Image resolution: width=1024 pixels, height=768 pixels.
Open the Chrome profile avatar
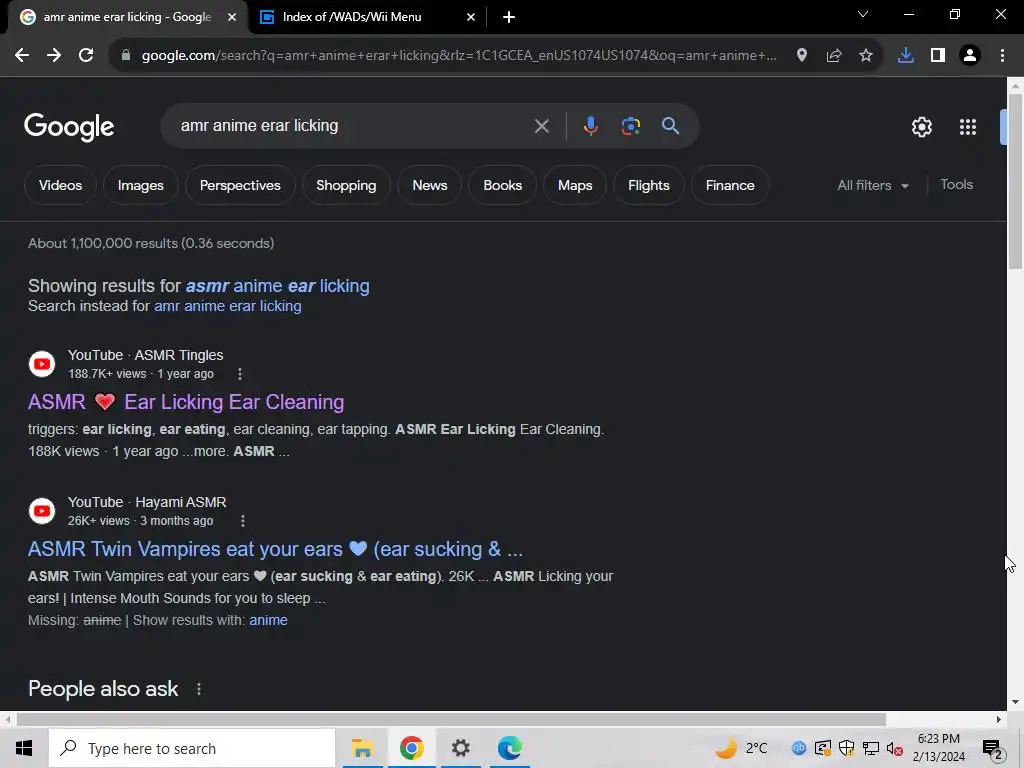(x=970, y=56)
